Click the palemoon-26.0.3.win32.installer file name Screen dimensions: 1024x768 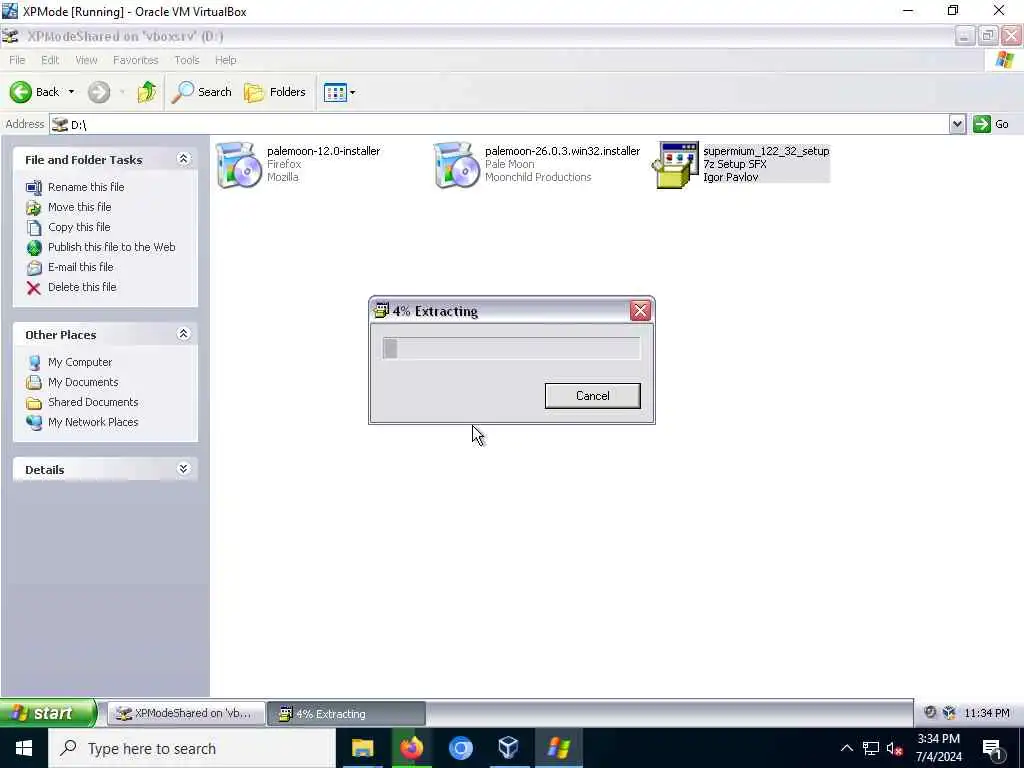click(562, 151)
